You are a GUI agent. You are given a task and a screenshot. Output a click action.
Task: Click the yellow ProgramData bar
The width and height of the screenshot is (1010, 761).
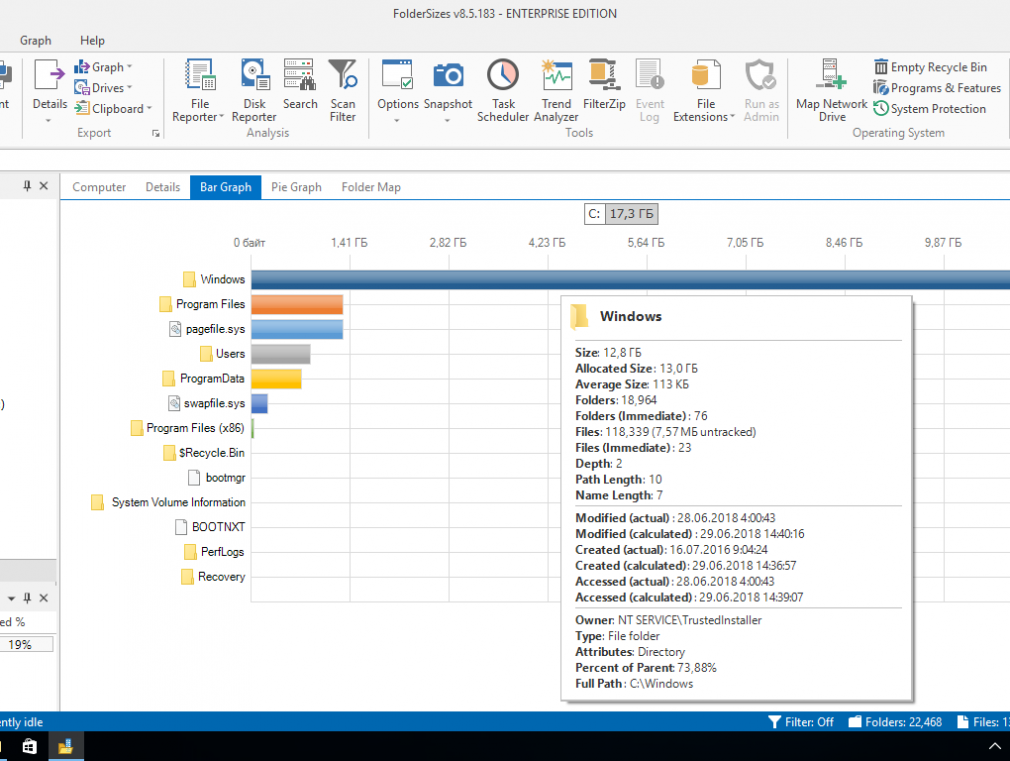click(x=276, y=379)
